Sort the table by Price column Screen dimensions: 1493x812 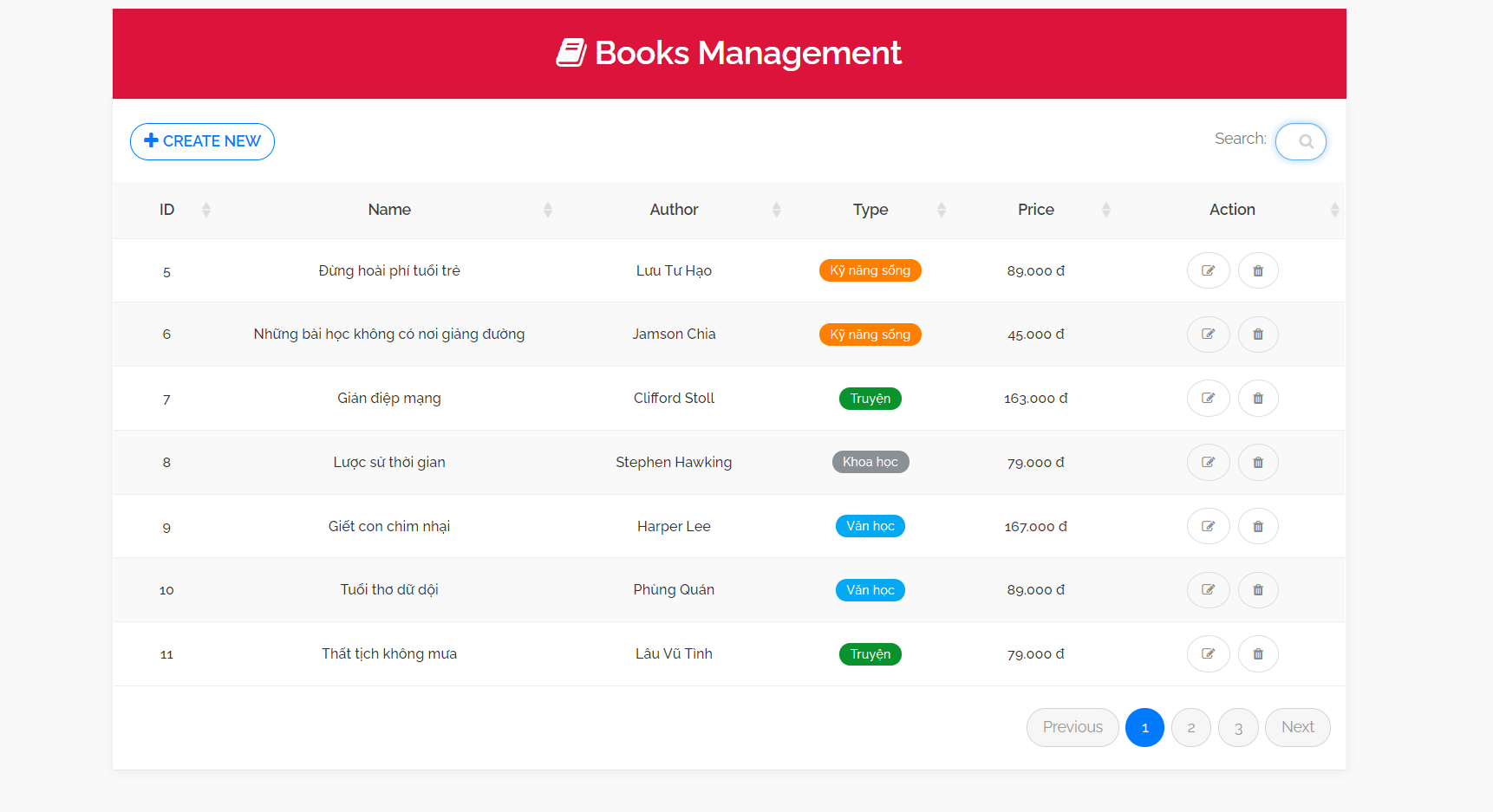[1036, 209]
